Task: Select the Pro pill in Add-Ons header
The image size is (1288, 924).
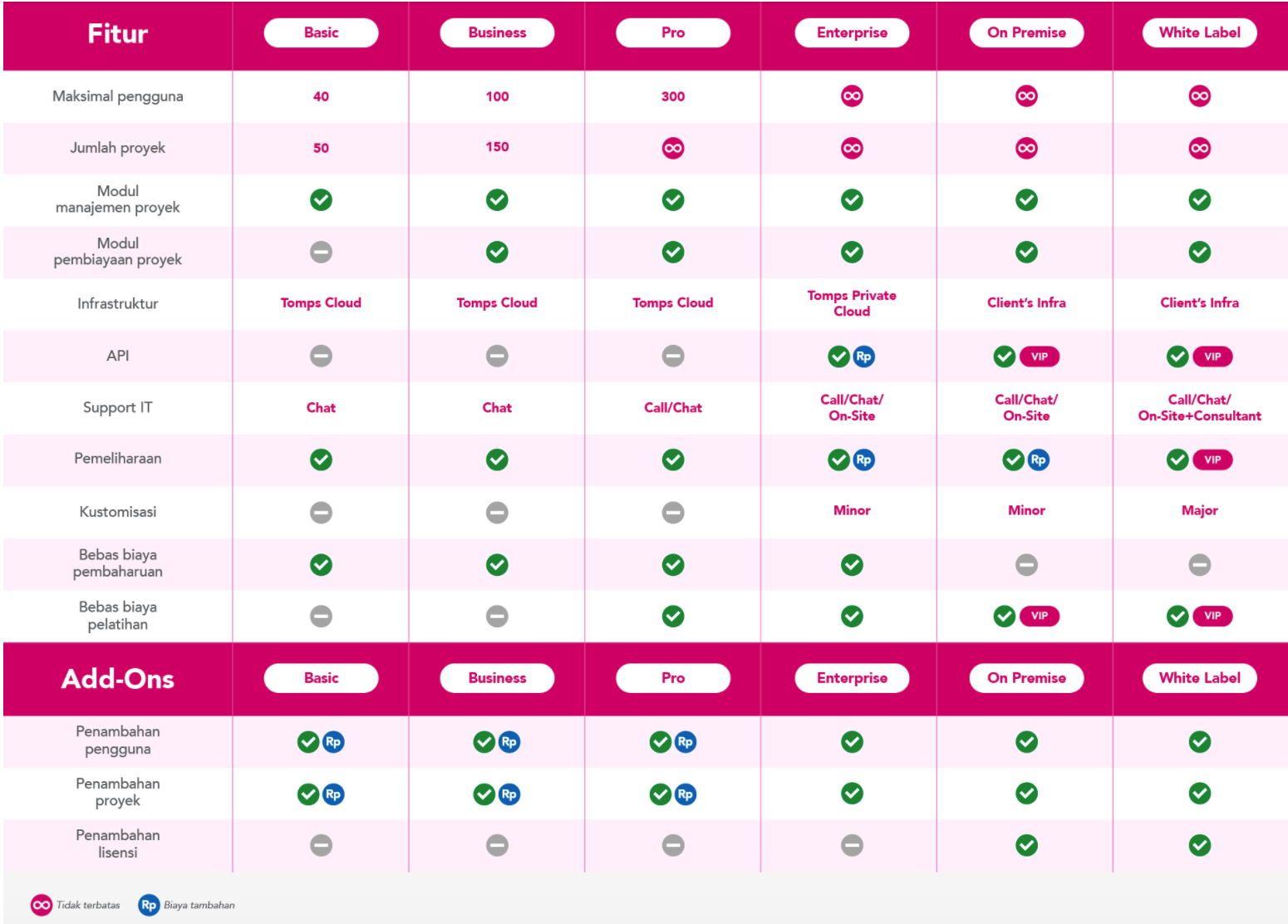Action: click(x=673, y=678)
